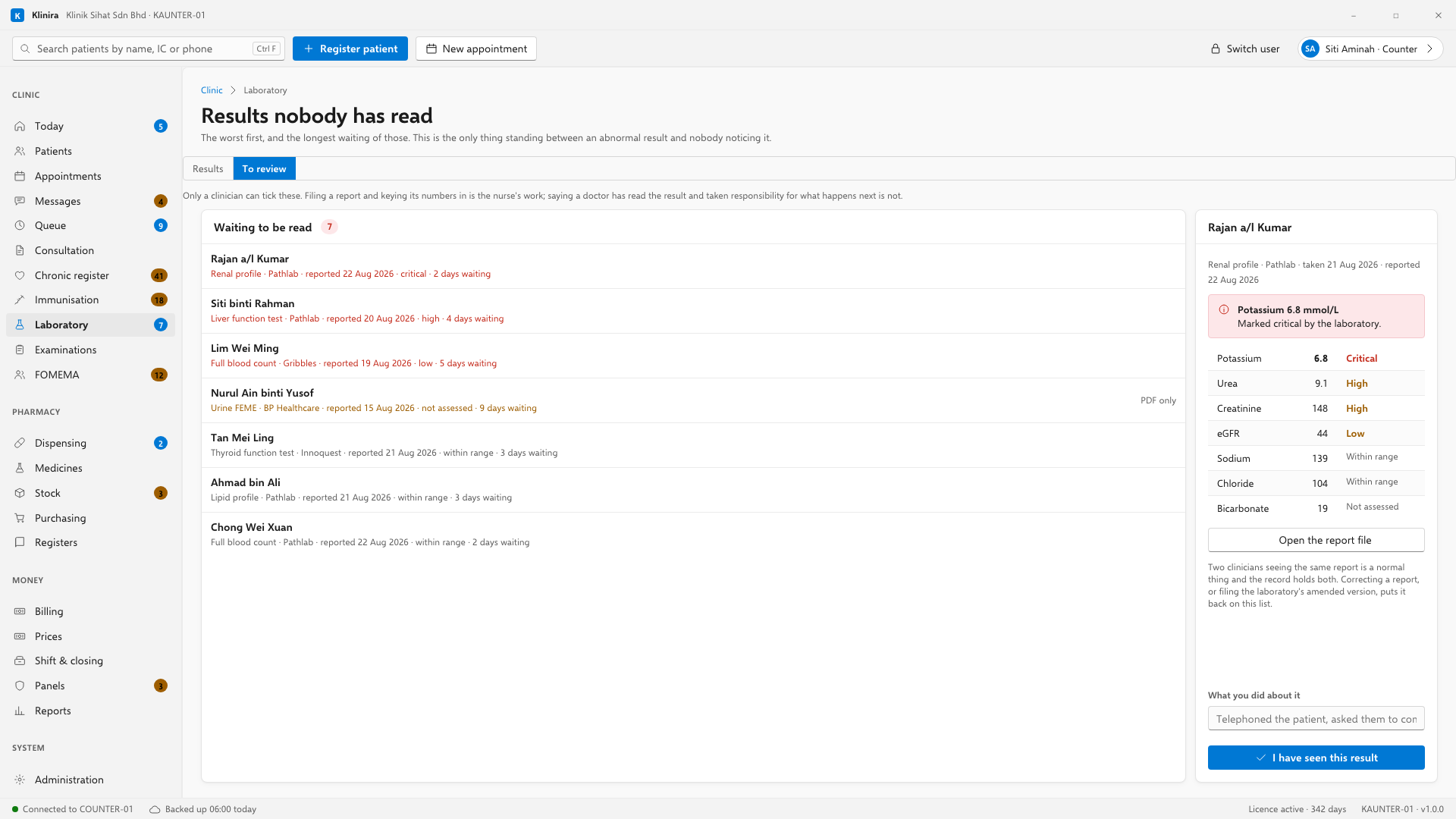Image resolution: width=1456 pixels, height=819 pixels.
Task: Click the Billing money icon
Action: tap(20, 611)
